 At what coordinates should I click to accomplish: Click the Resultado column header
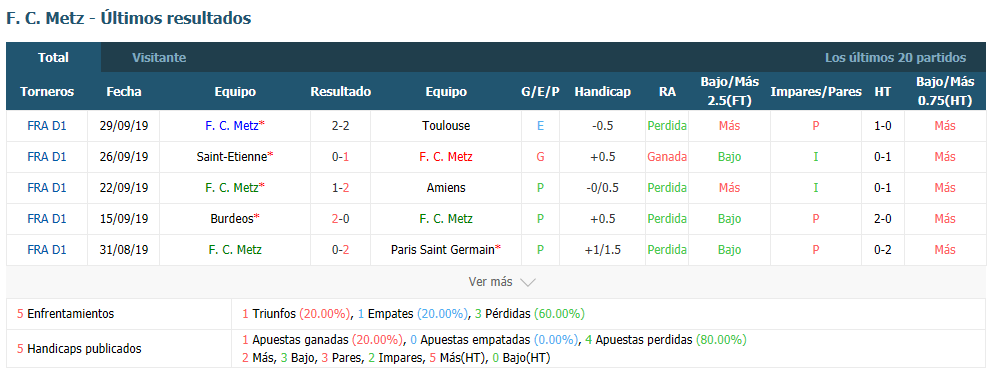point(341,91)
